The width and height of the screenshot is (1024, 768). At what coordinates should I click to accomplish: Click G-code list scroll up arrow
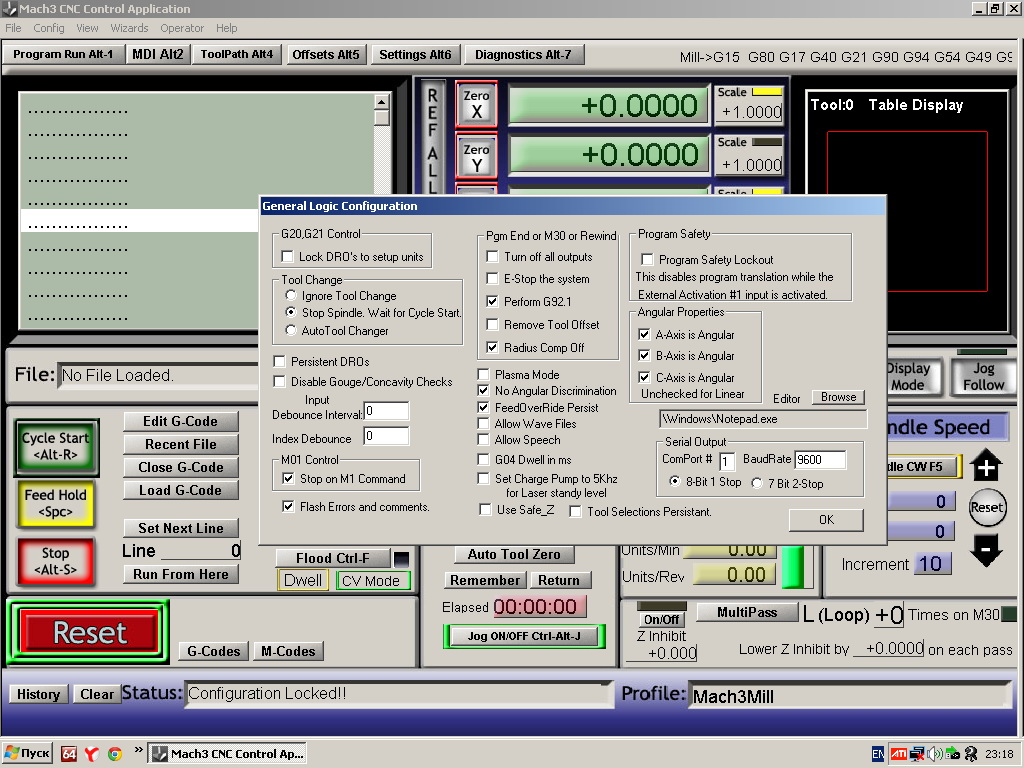[x=382, y=102]
